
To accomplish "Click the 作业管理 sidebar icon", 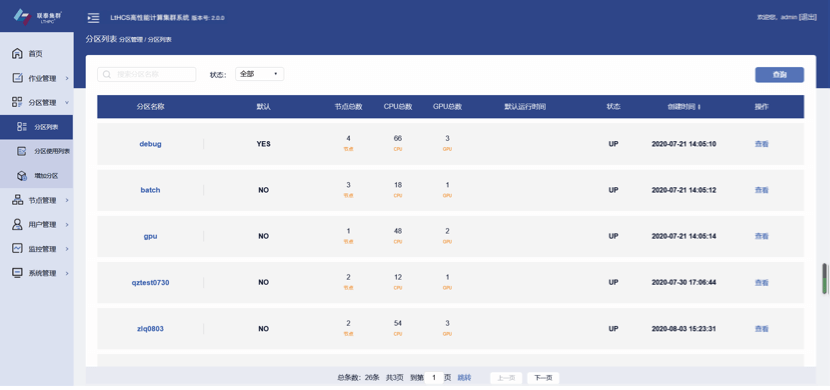I will click(17, 78).
